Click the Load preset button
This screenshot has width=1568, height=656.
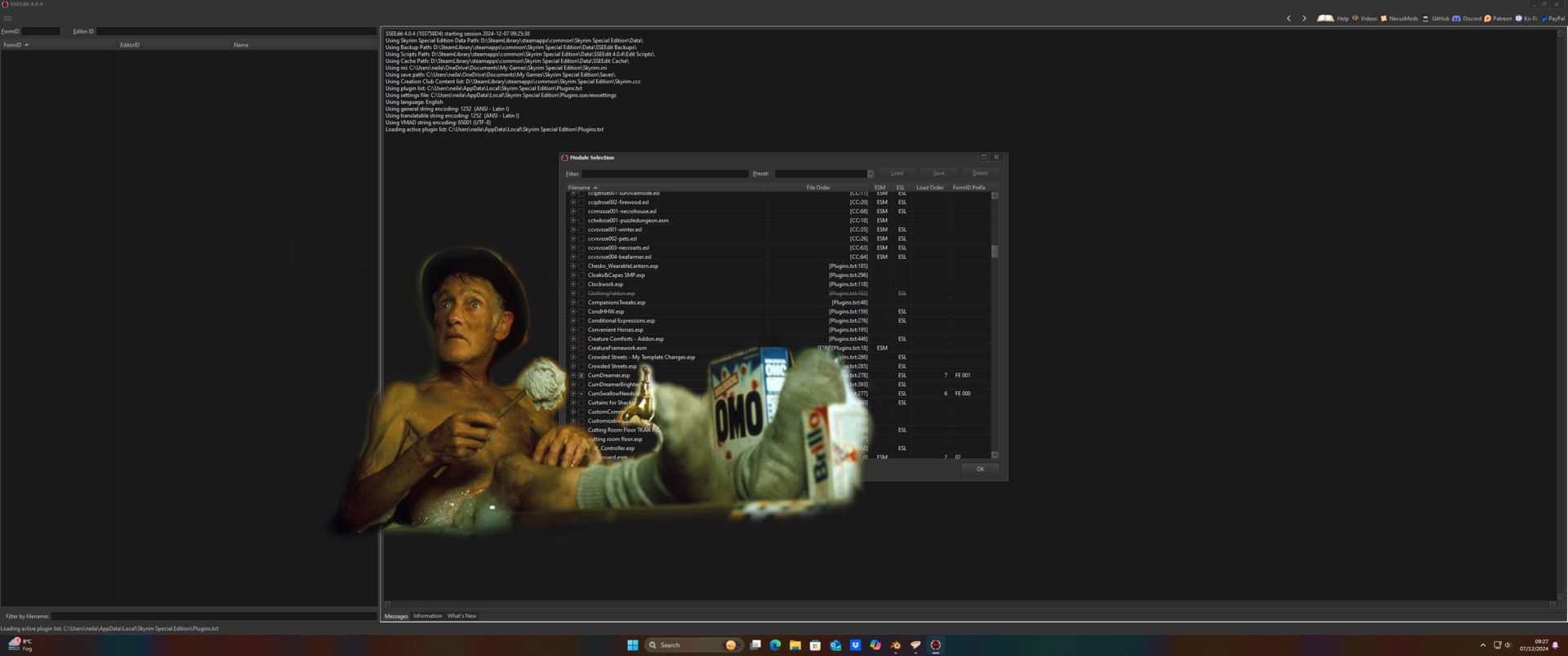coord(897,173)
